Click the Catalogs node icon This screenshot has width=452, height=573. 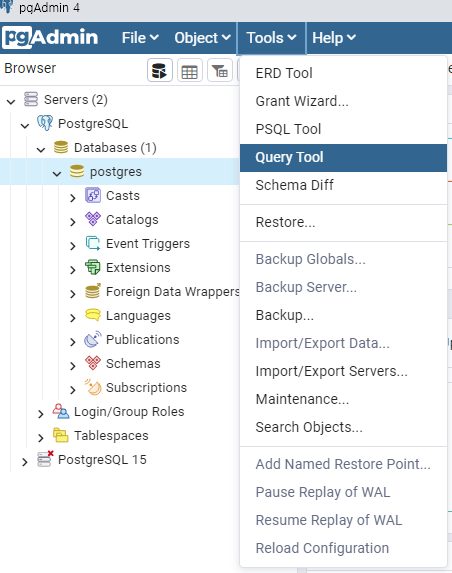93,219
